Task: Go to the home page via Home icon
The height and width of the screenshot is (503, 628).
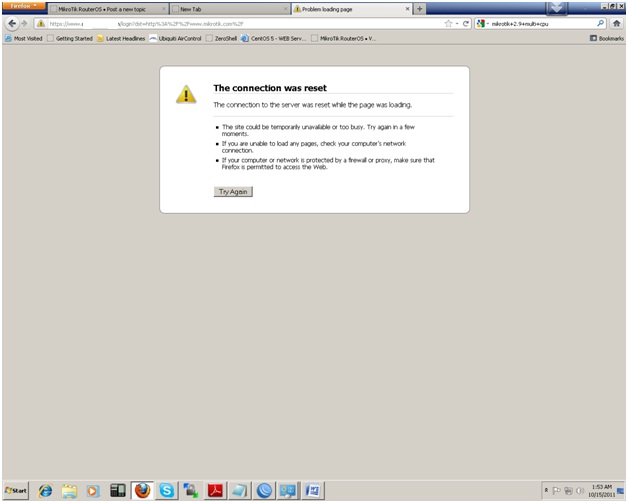Action: tap(617, 24)
